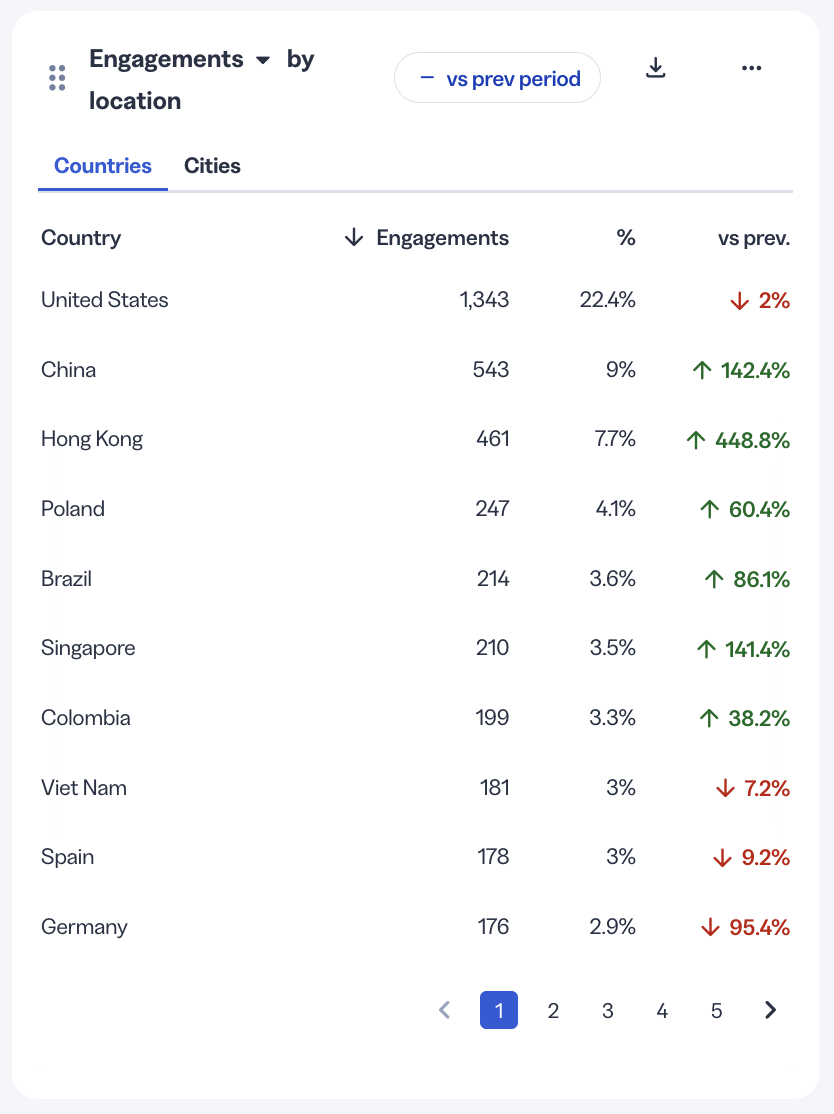Jump to page 5 of results
This screenshot has width=834, height=1114.
pos(717,1010)
